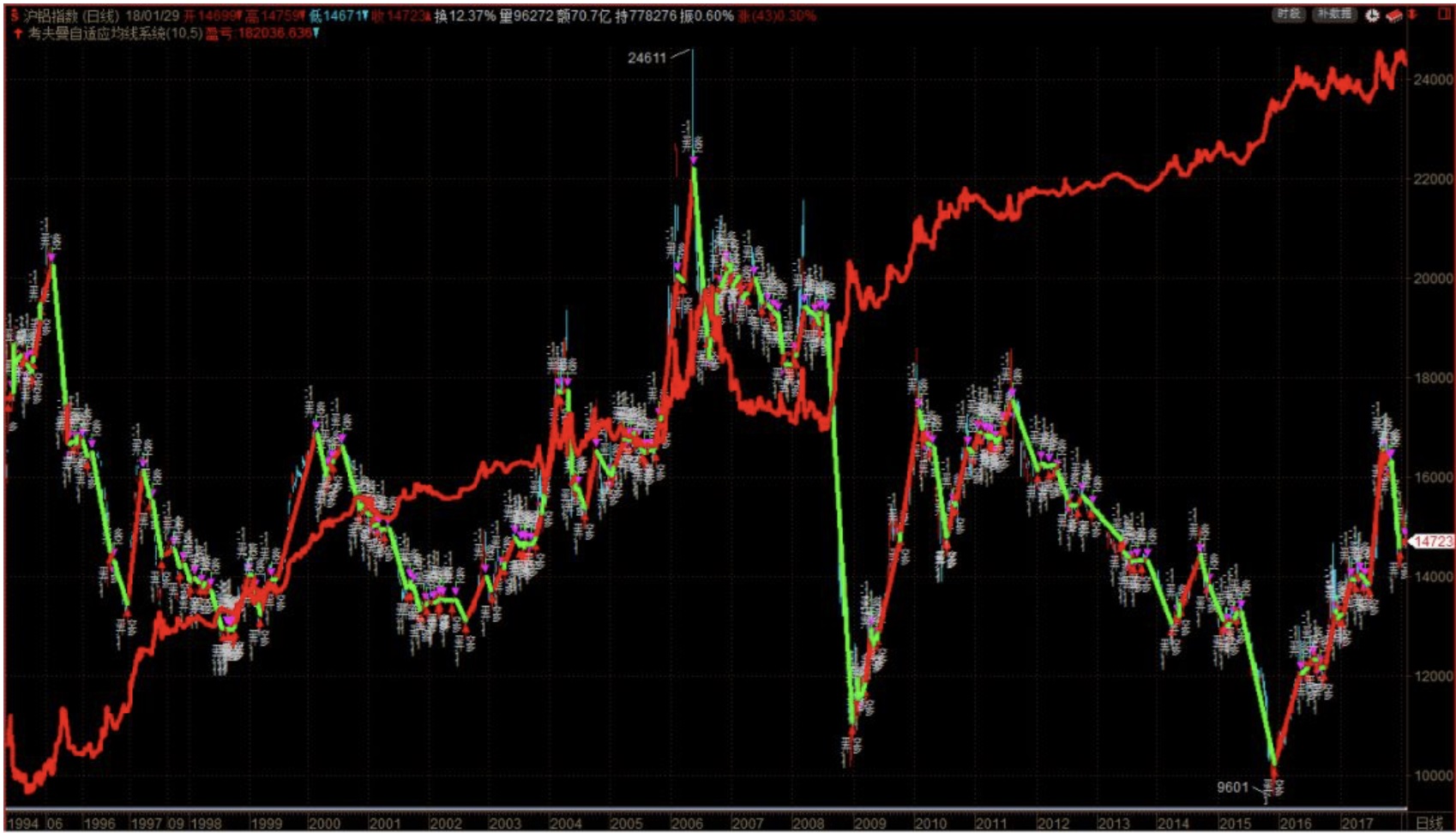Click the 10000 price axis label
The height and width of the screenshot is (833, 1456).
click(1433, 776)
